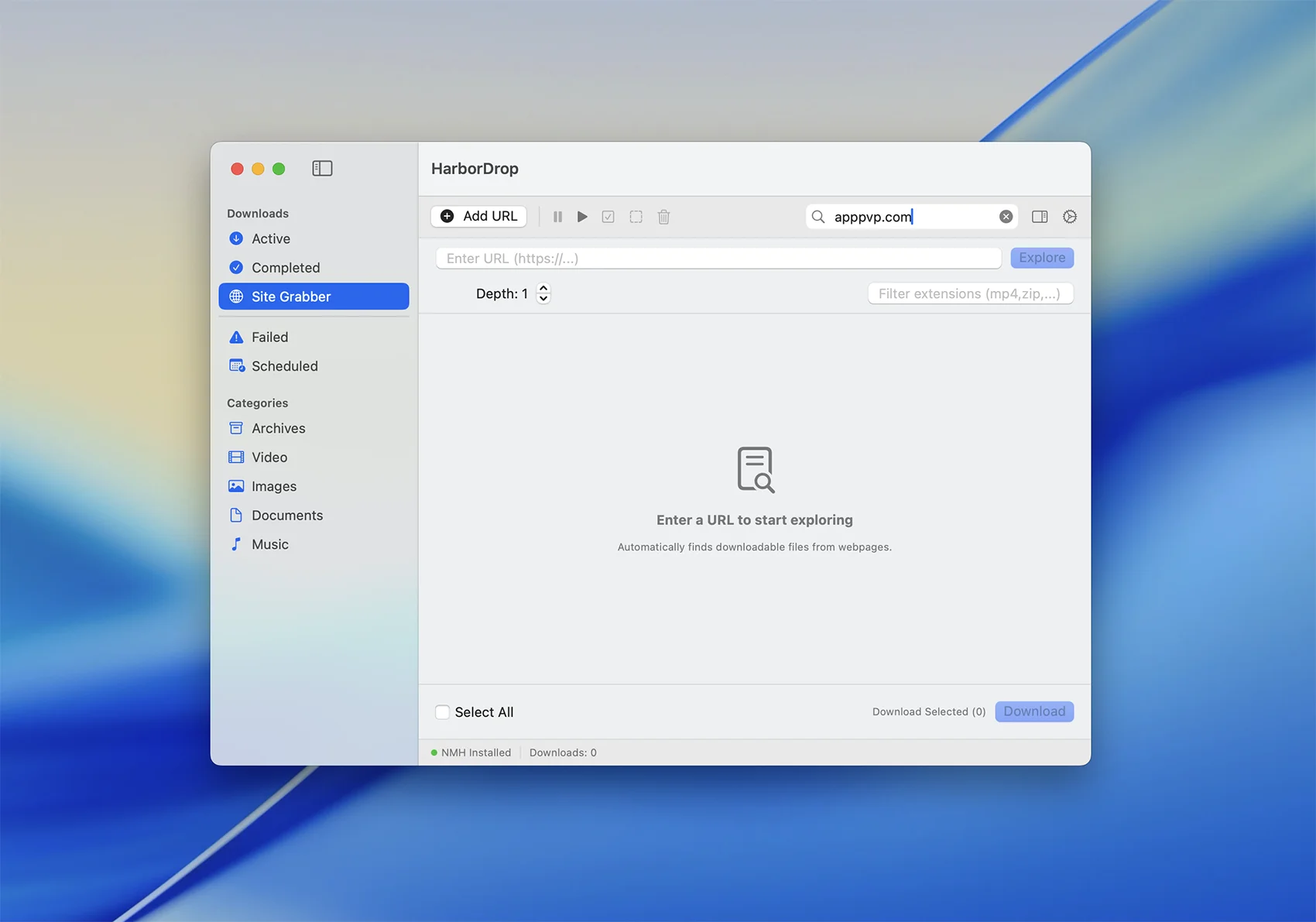Click the pause downloads toolbar icon
1316x922 pixels.
pos(557,217)
